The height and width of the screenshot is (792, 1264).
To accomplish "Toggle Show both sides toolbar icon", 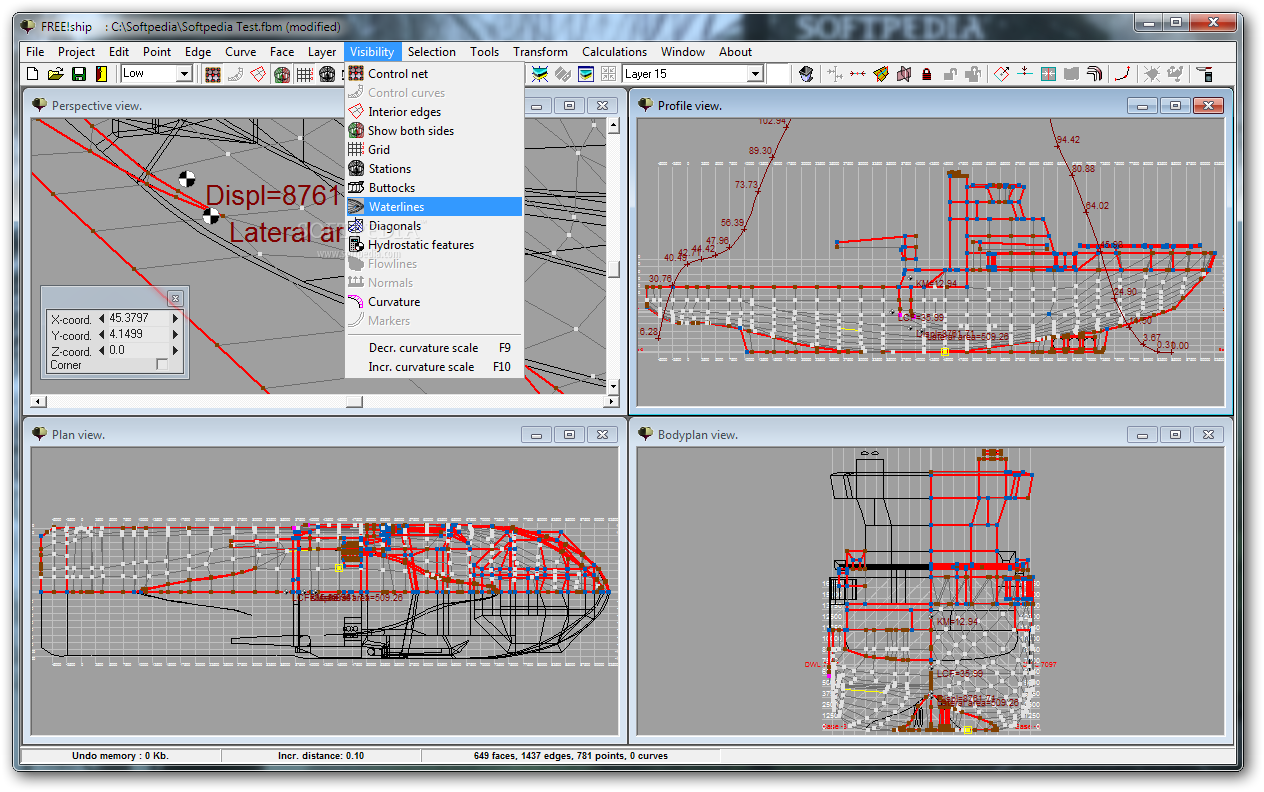I will (x=281, y=74).
